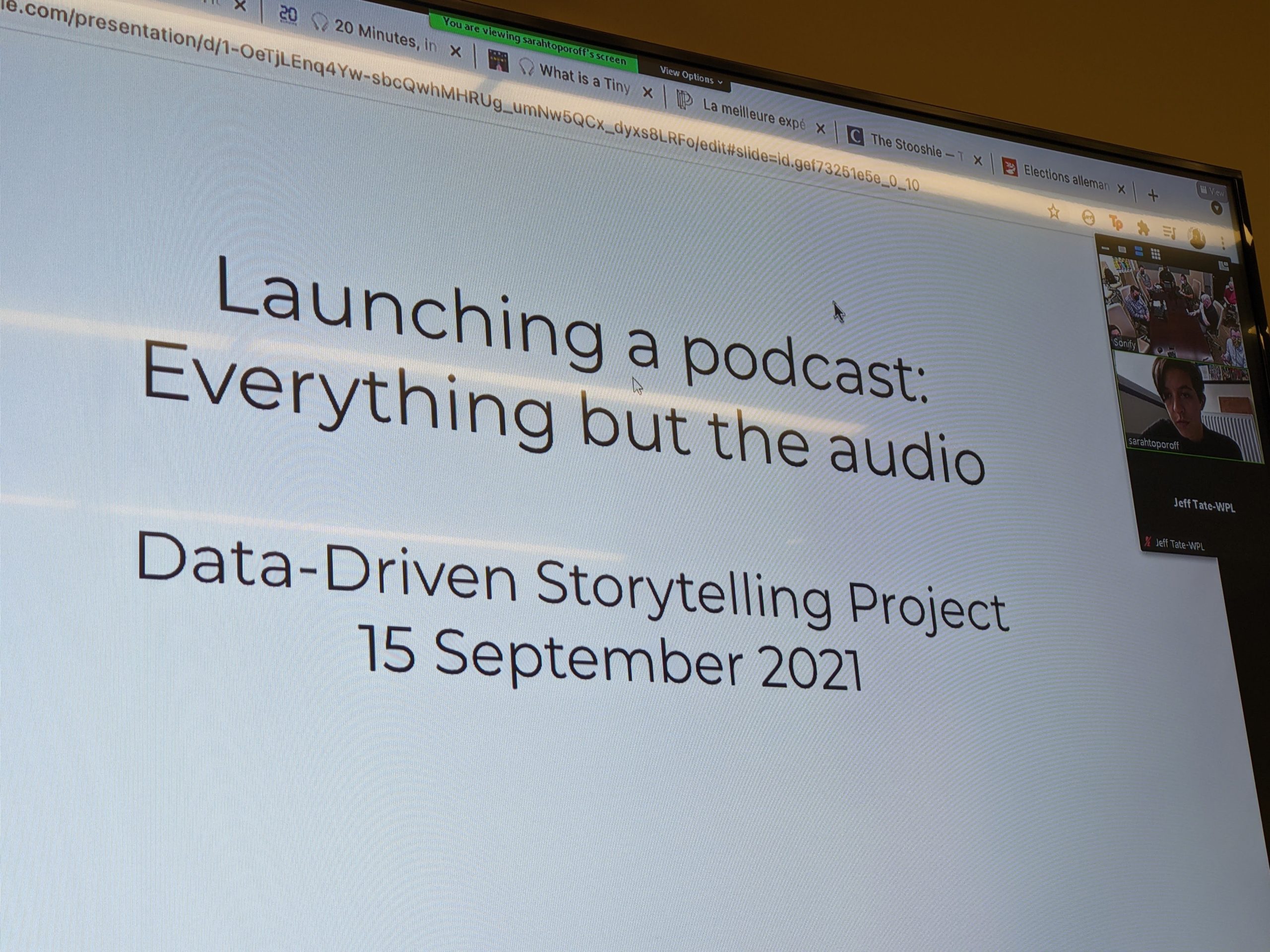Click the Zoom View button at top right
1270x952 pixels.
coord(1211,191)
